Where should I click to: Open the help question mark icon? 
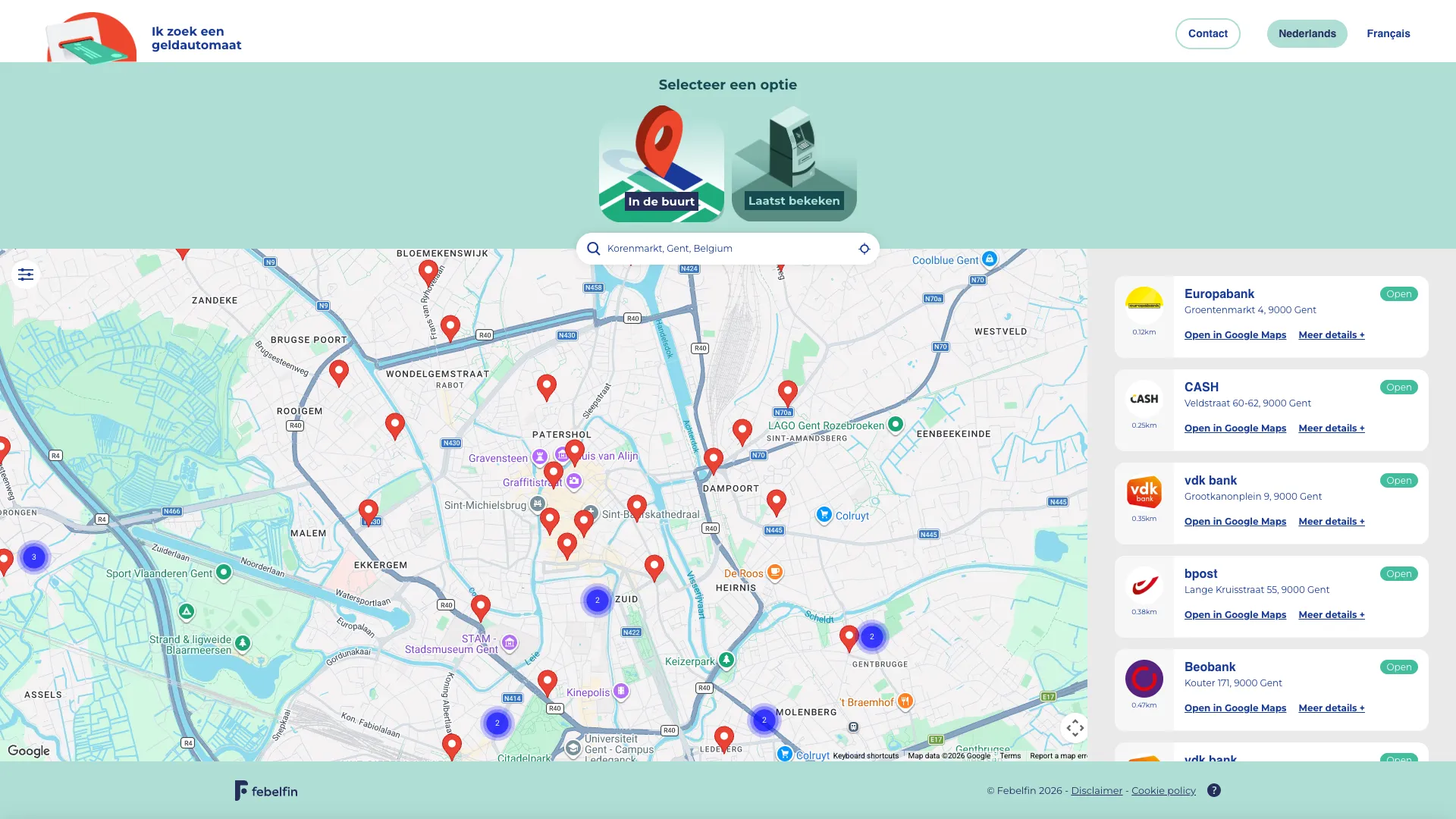coord(1214,790)
